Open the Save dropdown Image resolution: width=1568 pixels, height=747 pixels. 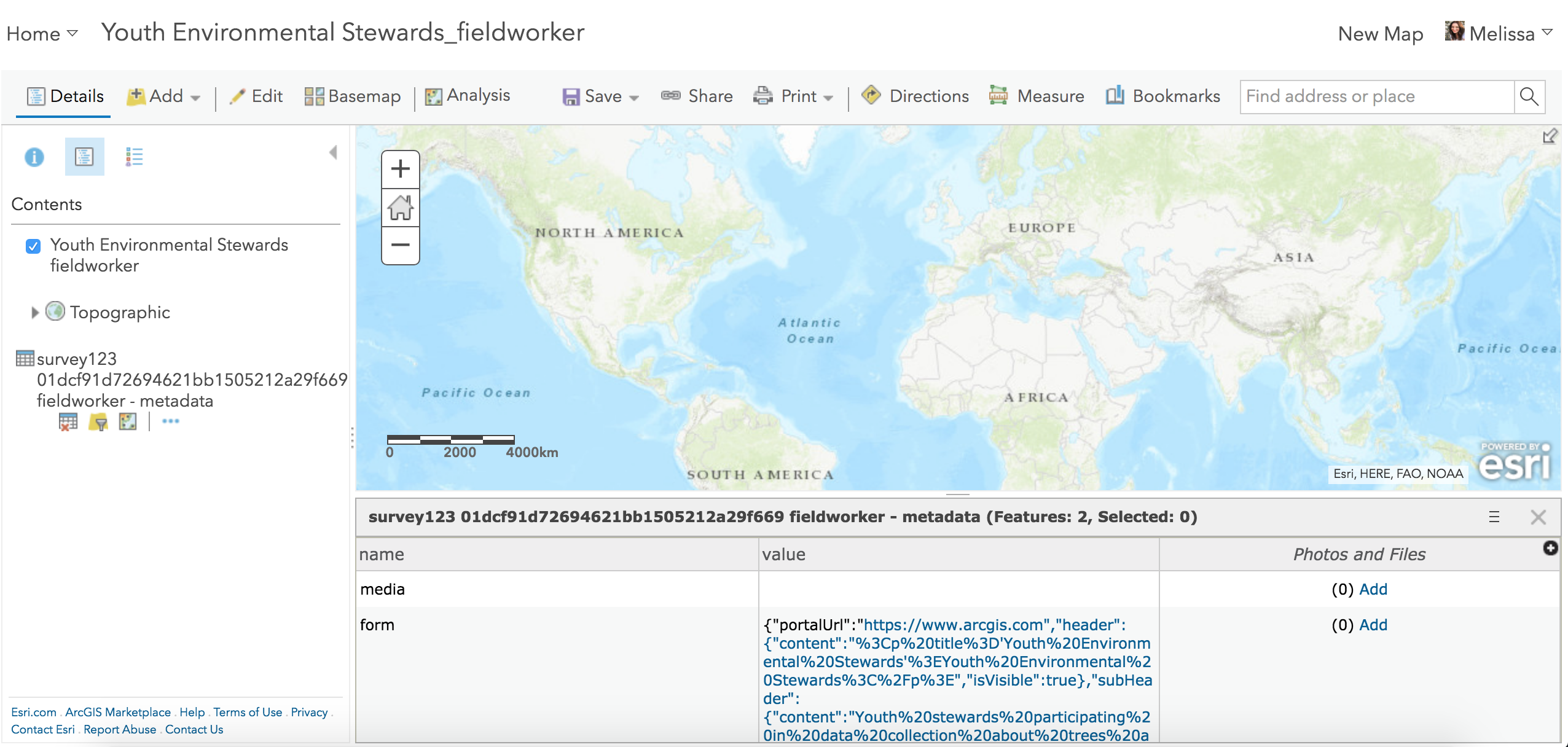(x=601, y=96)
